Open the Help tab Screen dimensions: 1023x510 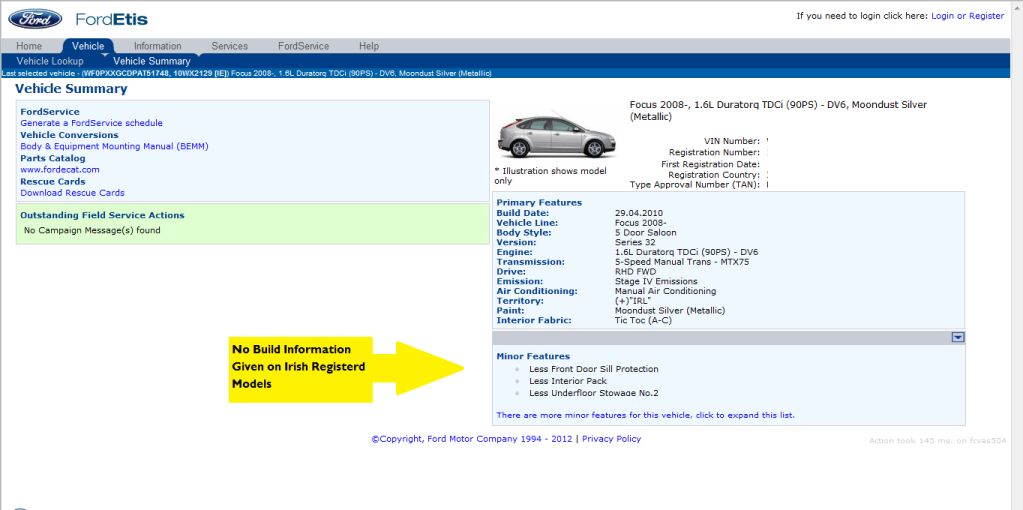coord(369,46)
